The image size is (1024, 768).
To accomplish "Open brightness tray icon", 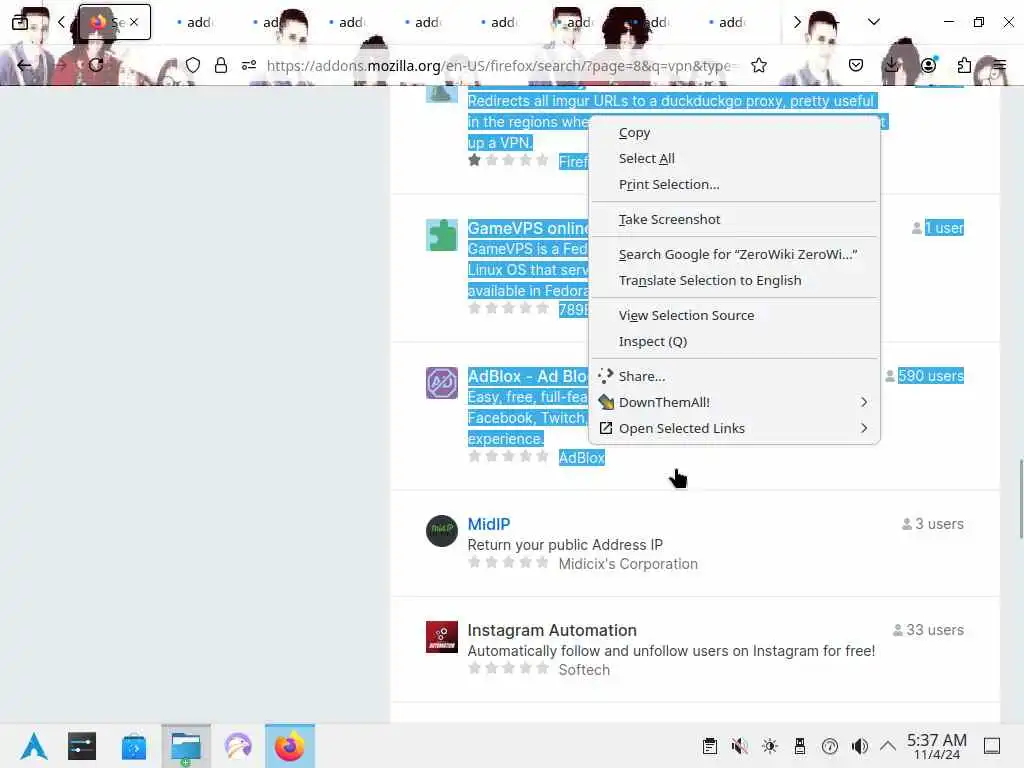I will [x=770, y=746].
